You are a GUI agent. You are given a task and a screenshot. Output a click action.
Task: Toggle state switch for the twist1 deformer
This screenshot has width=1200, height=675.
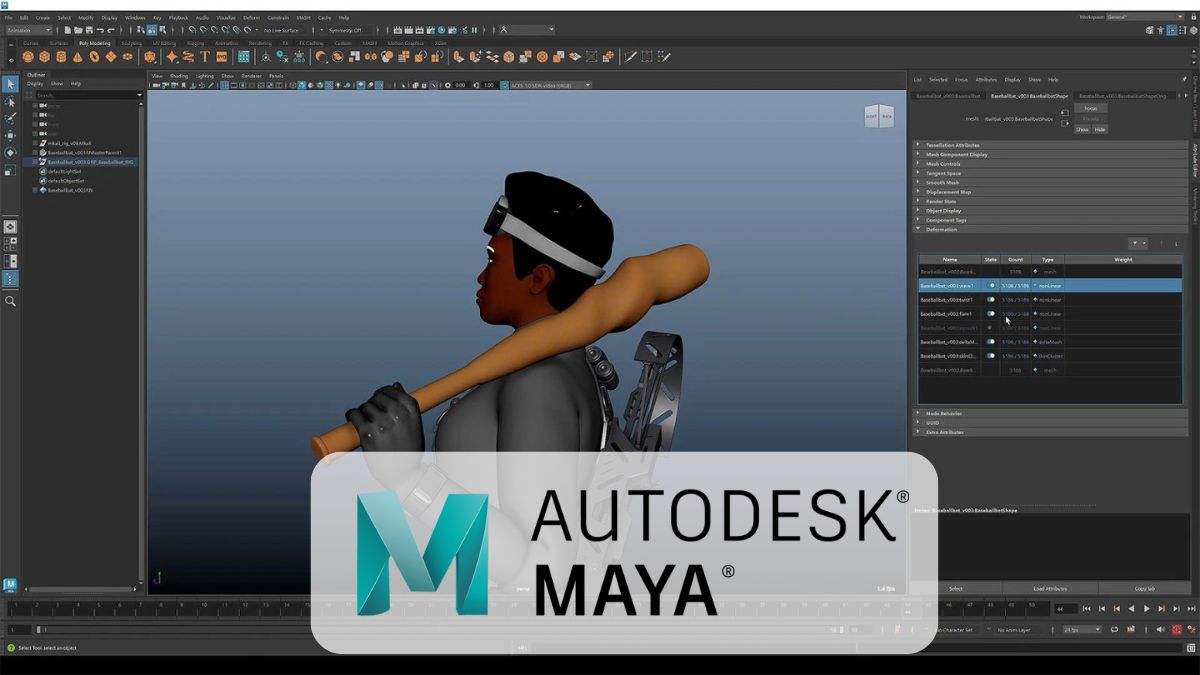(x=991, y=300)
